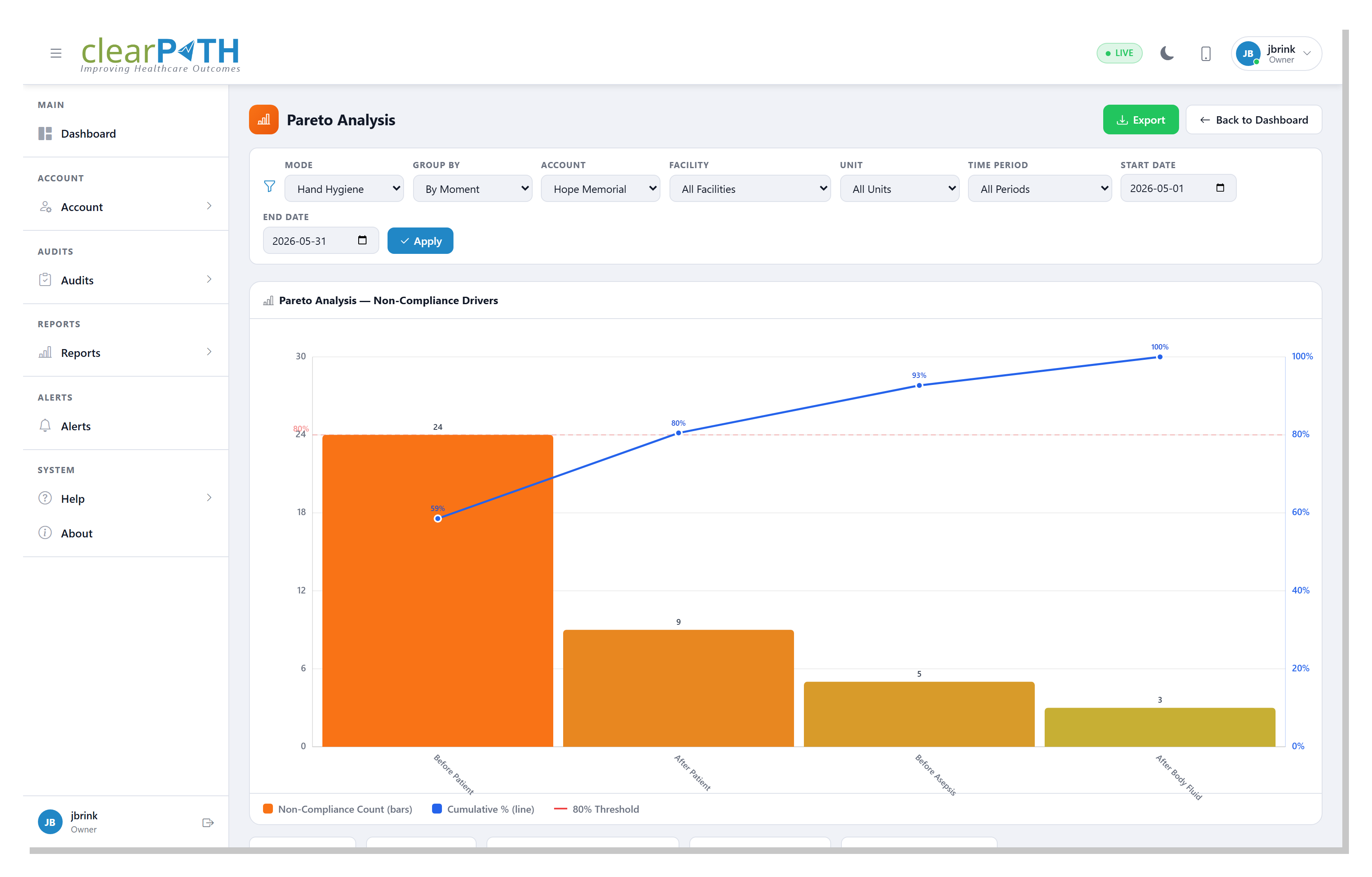Click the chart title bar chart icon

pyautogui.click(x=268, y=301)
